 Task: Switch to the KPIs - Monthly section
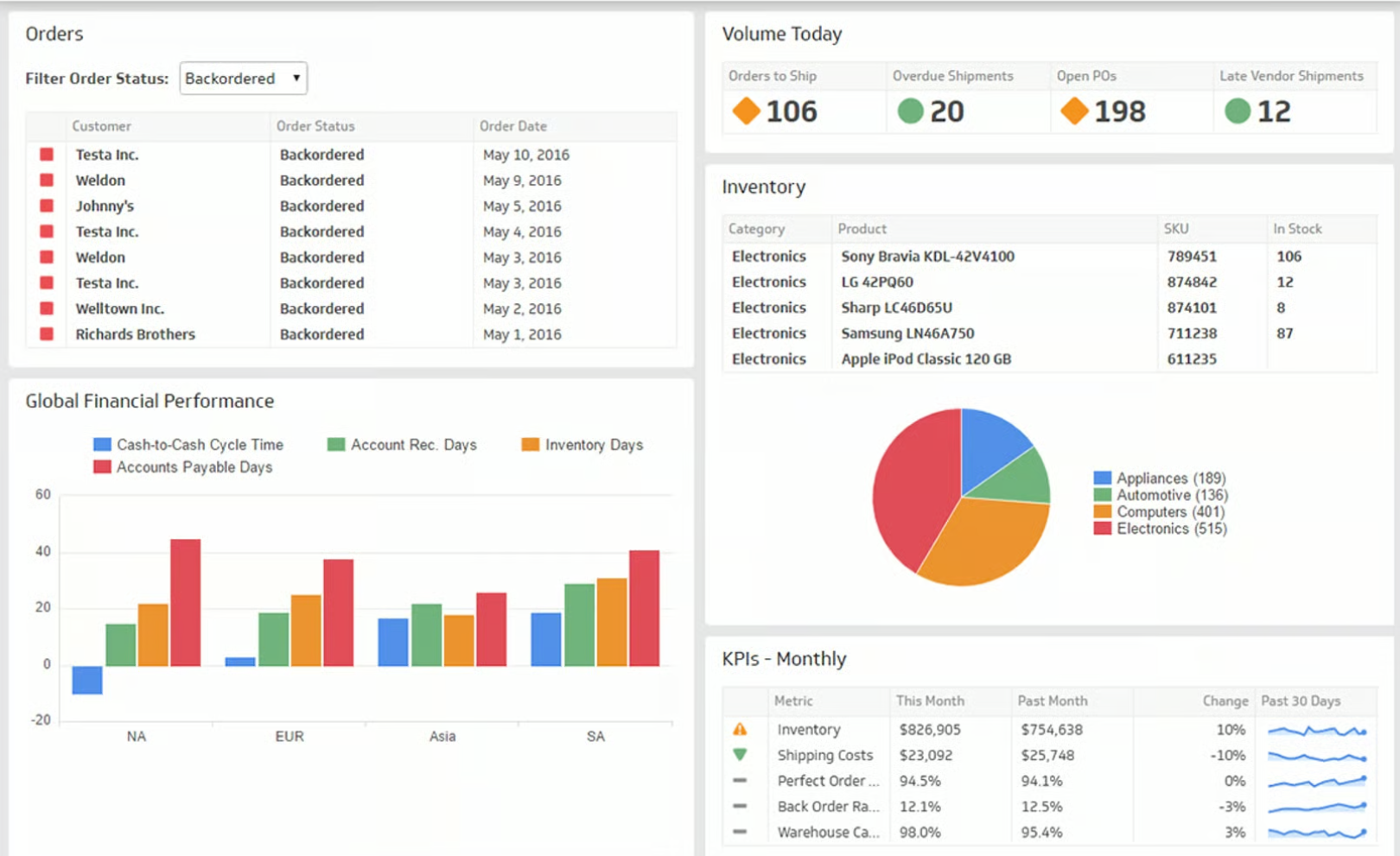(x=783, y=658)
